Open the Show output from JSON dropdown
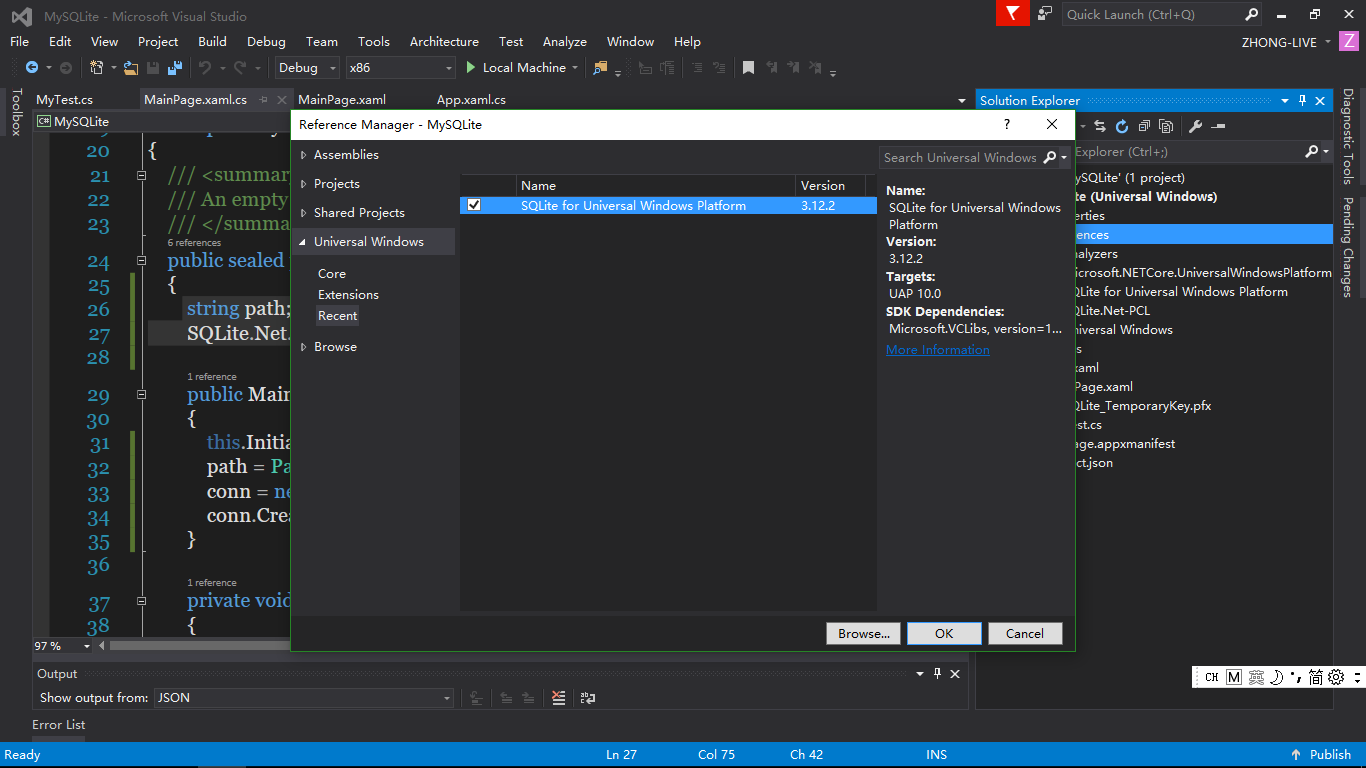 pos(303,698)
